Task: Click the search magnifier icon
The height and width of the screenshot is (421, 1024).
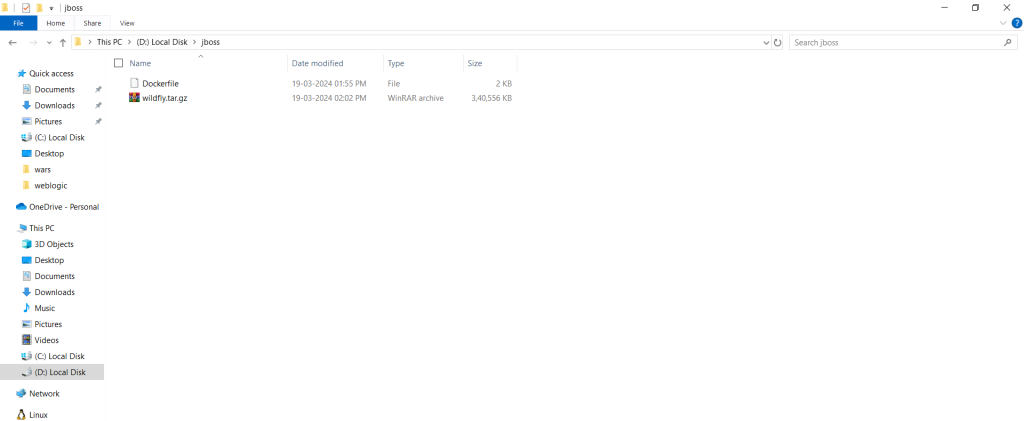Action: [1007, 42]
